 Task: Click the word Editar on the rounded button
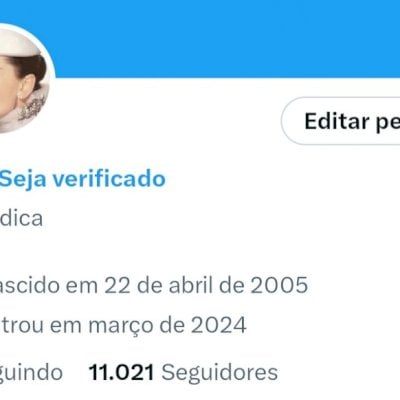pos(336,121)
